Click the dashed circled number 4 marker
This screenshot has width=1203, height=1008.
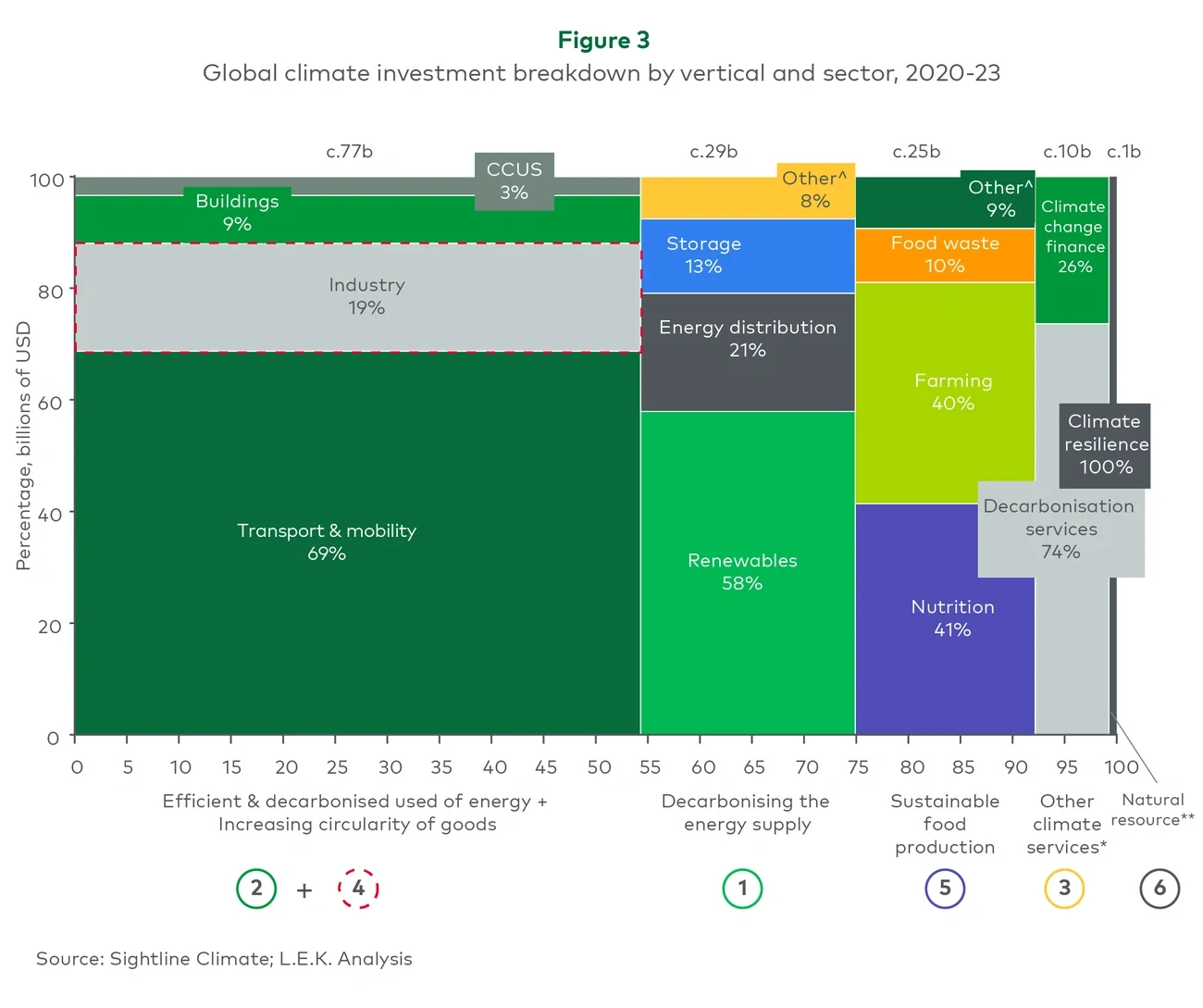(359, 888)
